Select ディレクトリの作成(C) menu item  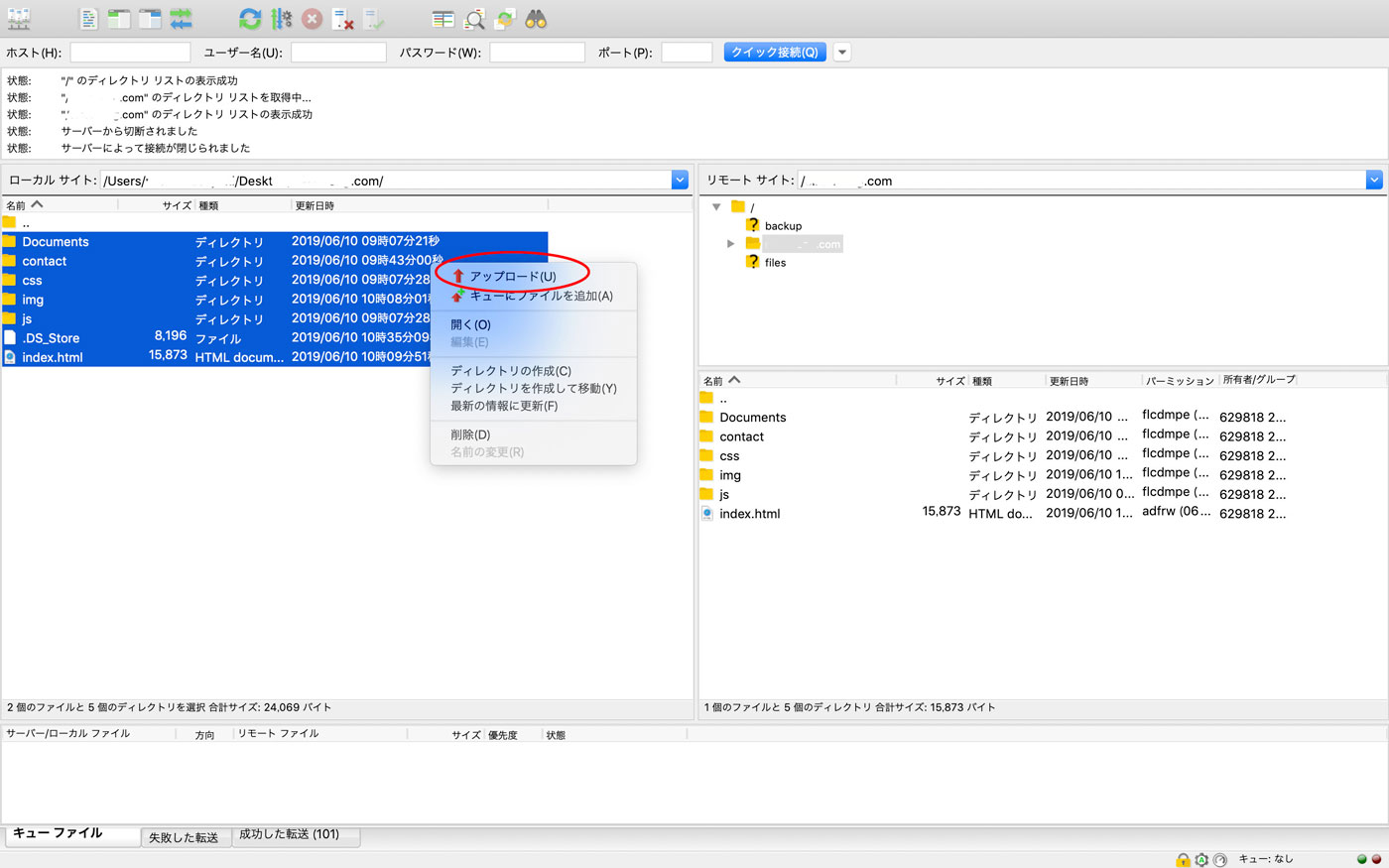tap(511, 370)
